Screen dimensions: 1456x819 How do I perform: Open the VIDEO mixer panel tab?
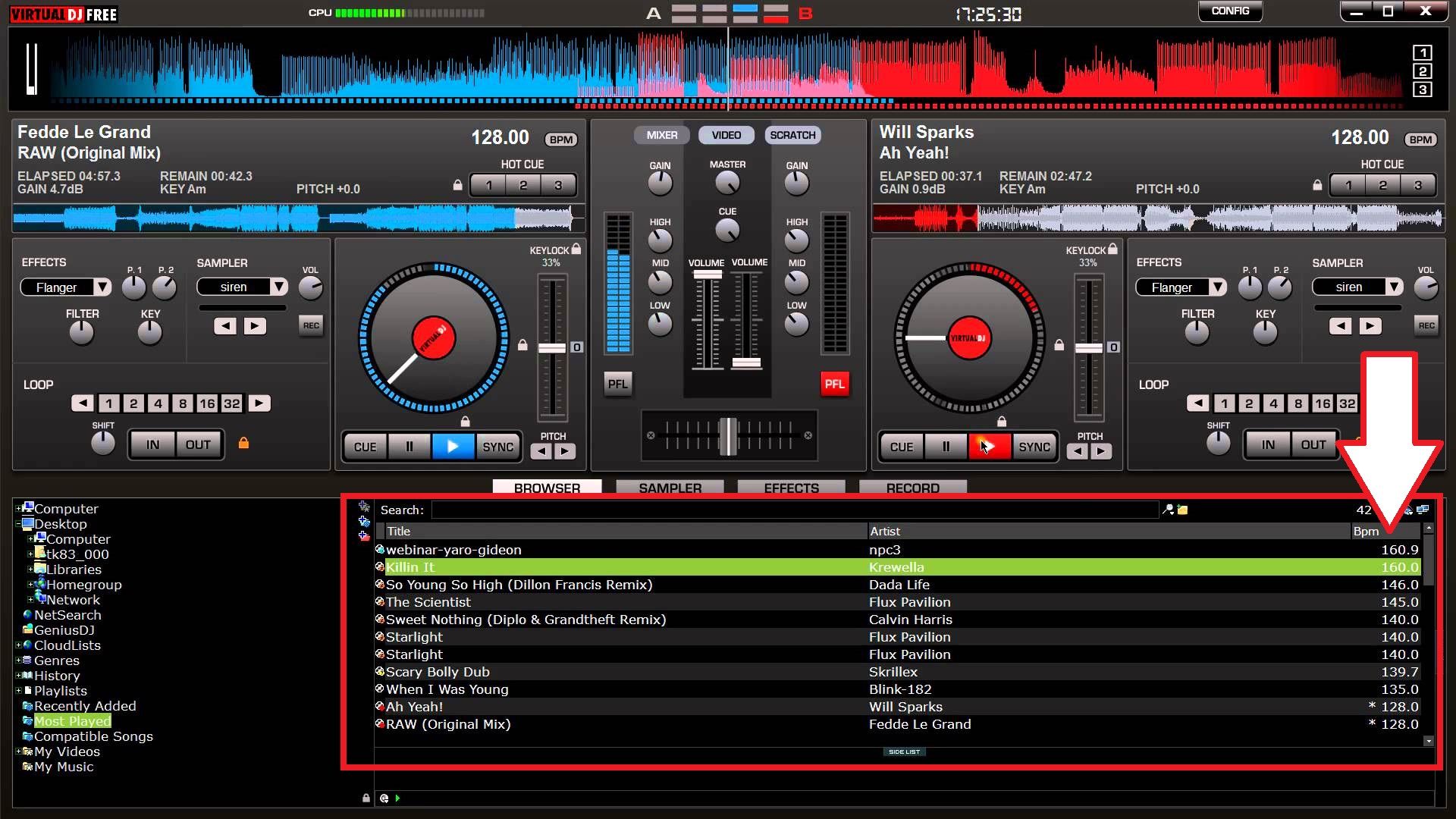(x=726, y=135)
